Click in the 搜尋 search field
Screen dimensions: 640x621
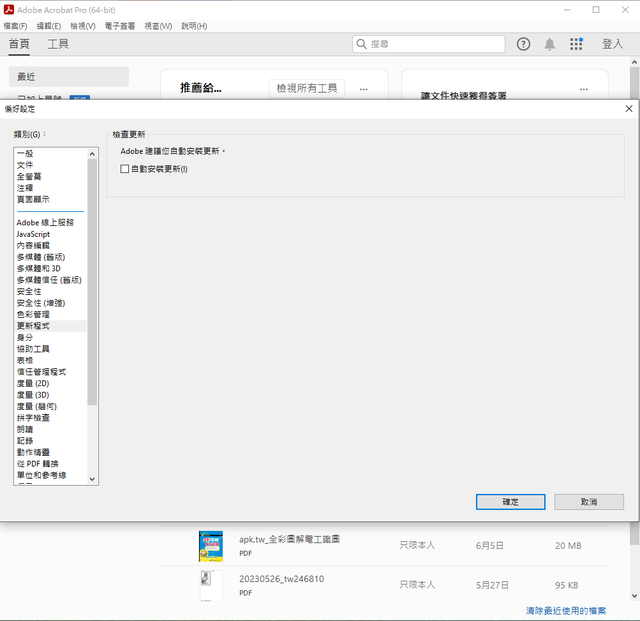tap(429, 44)
